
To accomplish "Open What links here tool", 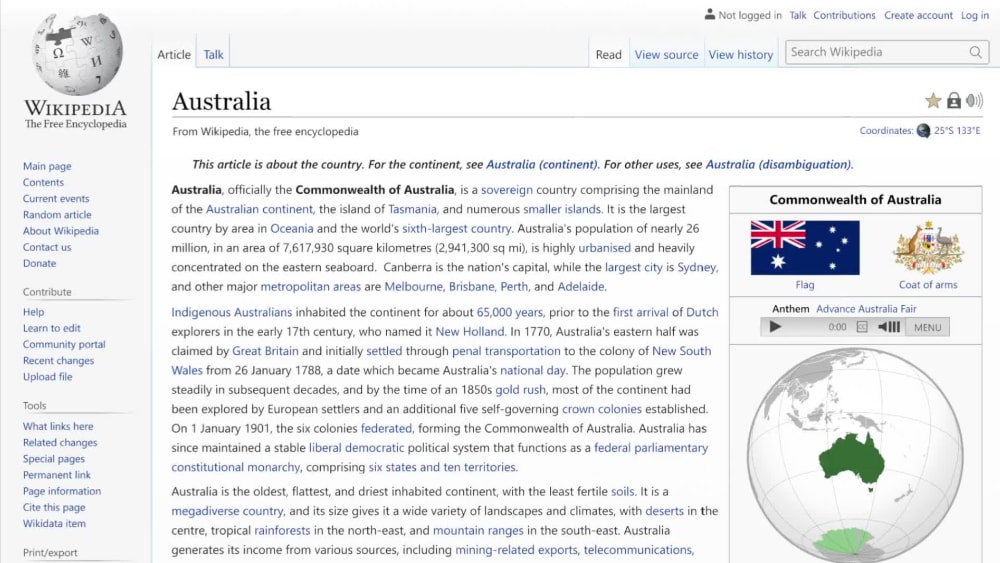I will click(x=58, y=426).
